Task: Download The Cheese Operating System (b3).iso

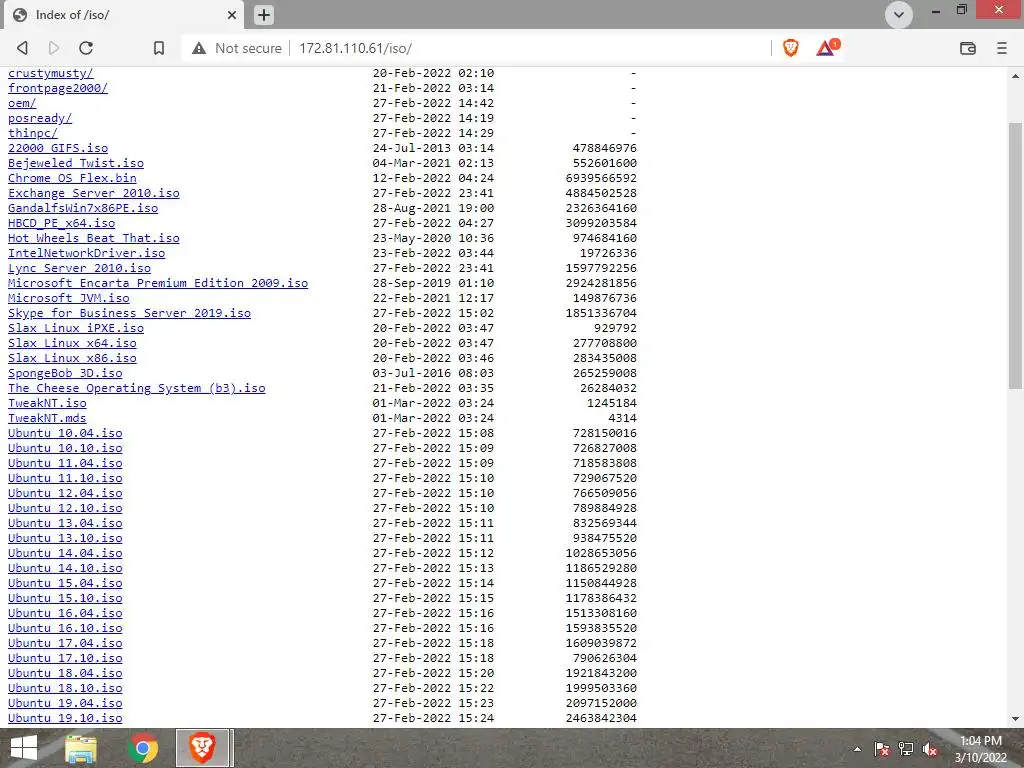Action: (x=136, y=389)
